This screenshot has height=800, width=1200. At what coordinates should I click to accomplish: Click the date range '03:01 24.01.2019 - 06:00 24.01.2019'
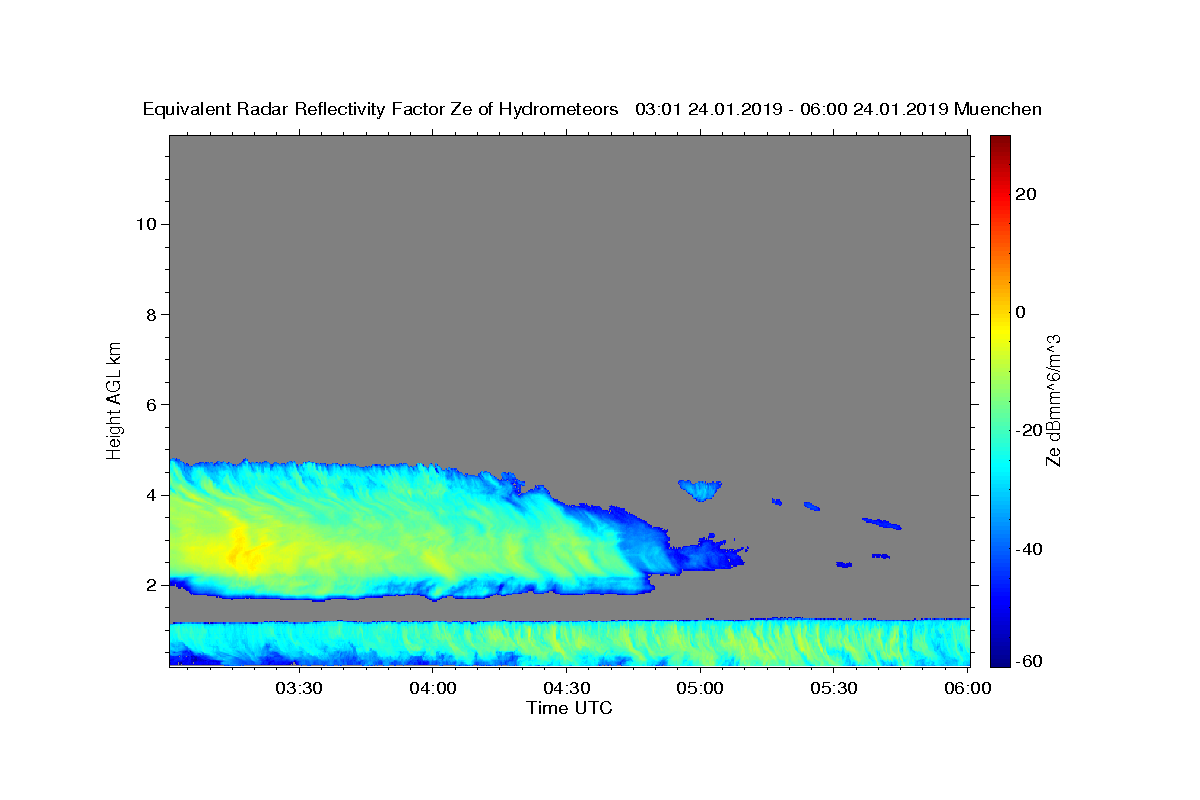792,109
